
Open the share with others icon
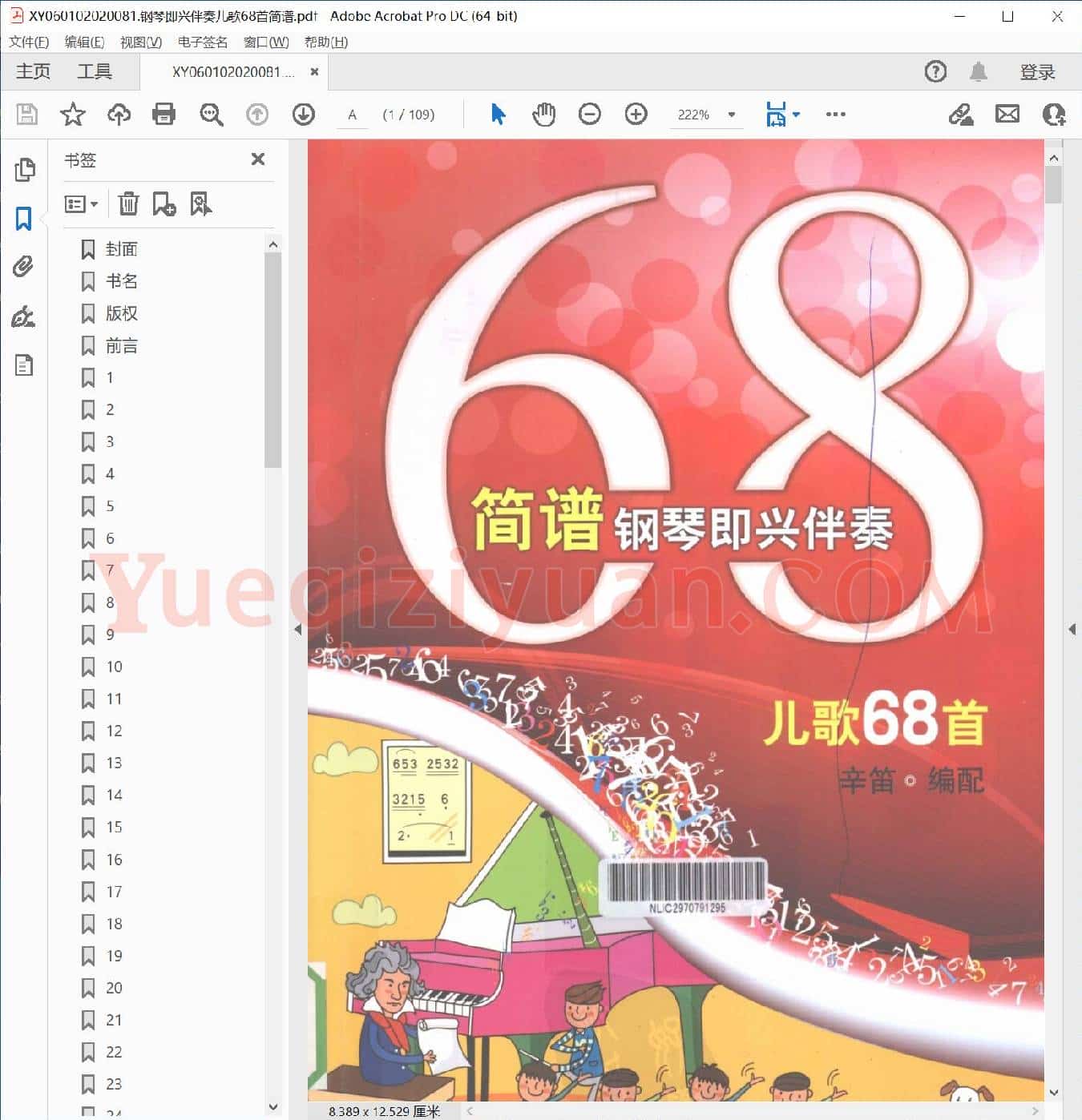pyautogui.click(x=1054, y=115)
